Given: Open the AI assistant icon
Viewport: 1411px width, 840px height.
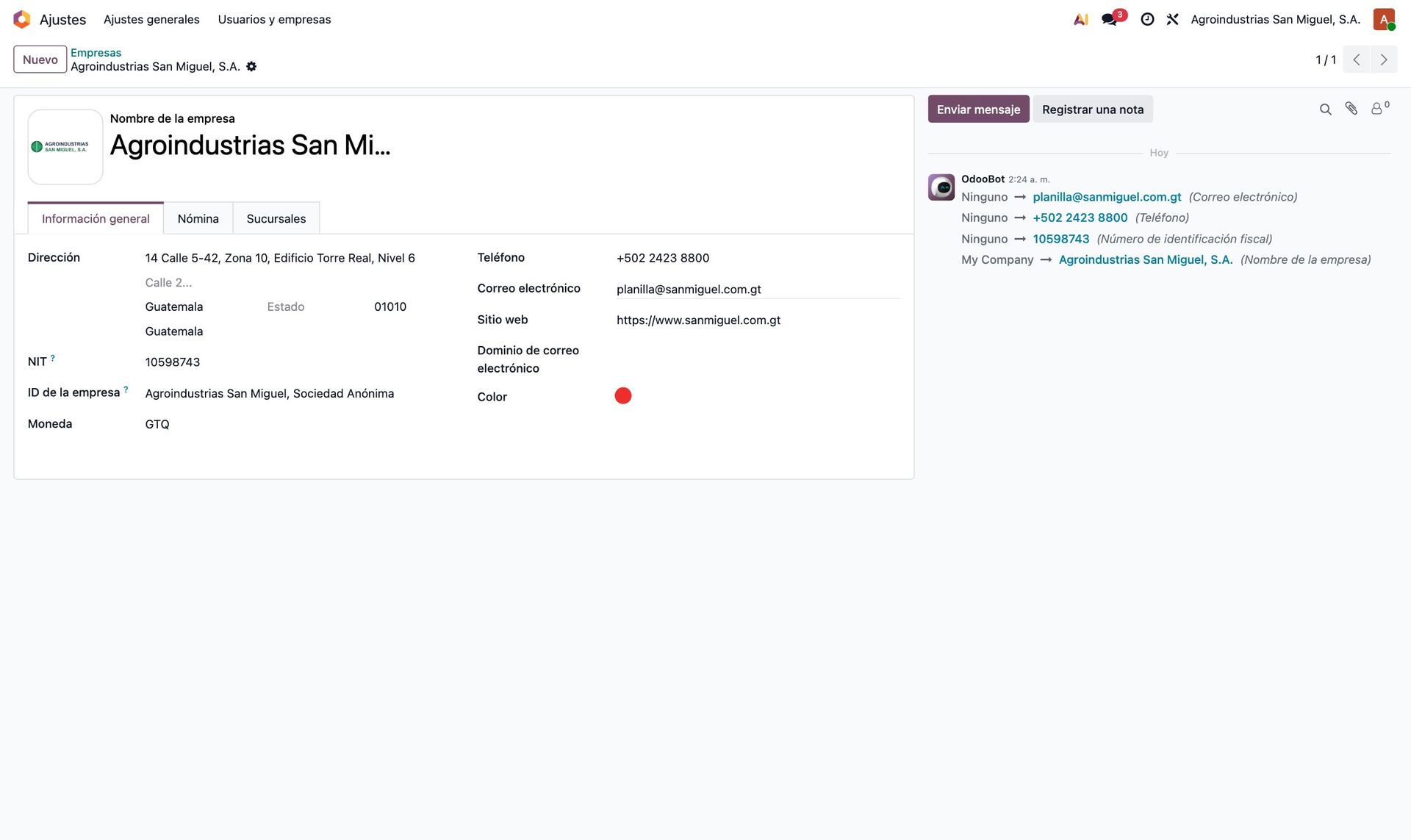Looking at the screenshot, I should (x=1080, y=19).
